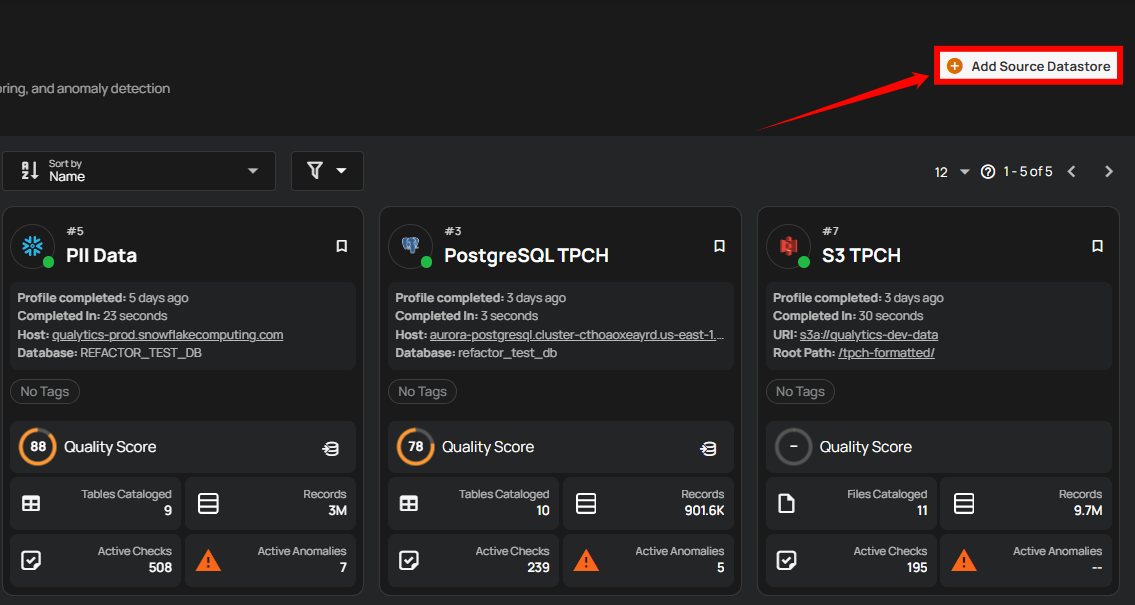
Task: Open the S3 TPCH datastore title
Action: click(x=861, y=256)
